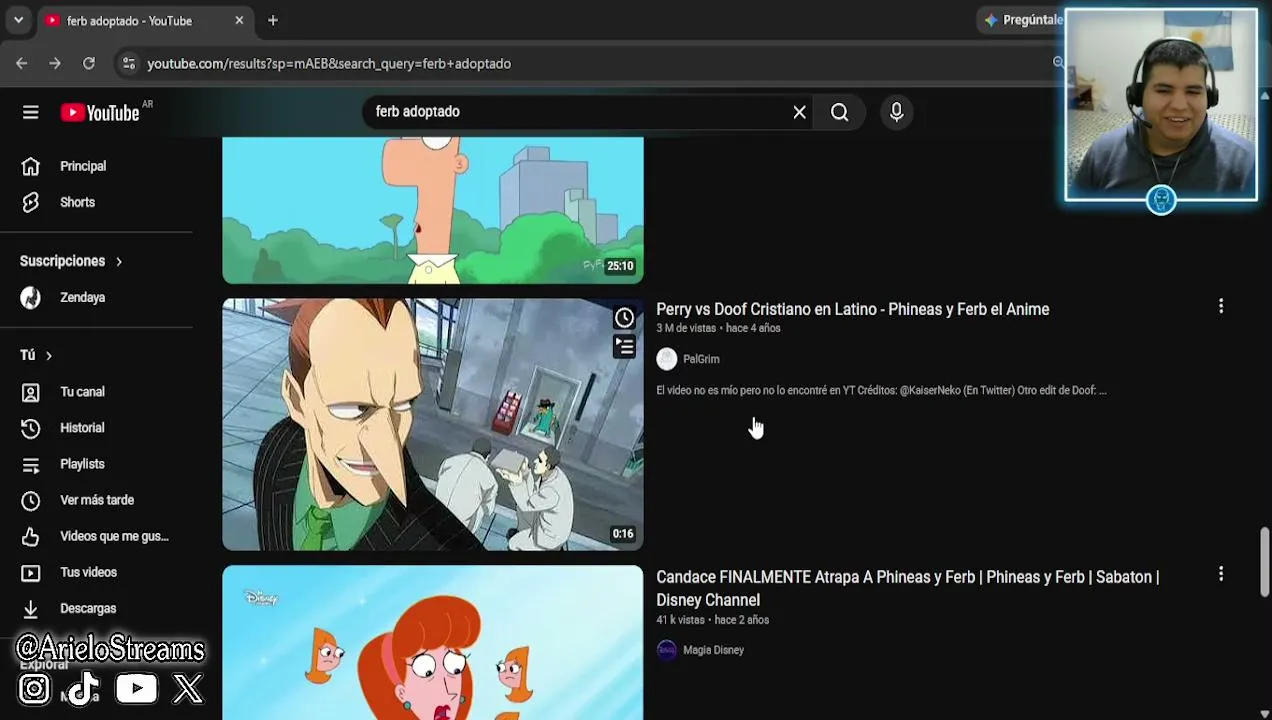
Task: Open options menu for Candace FINALMENTE video
Action: (1220, 574)
